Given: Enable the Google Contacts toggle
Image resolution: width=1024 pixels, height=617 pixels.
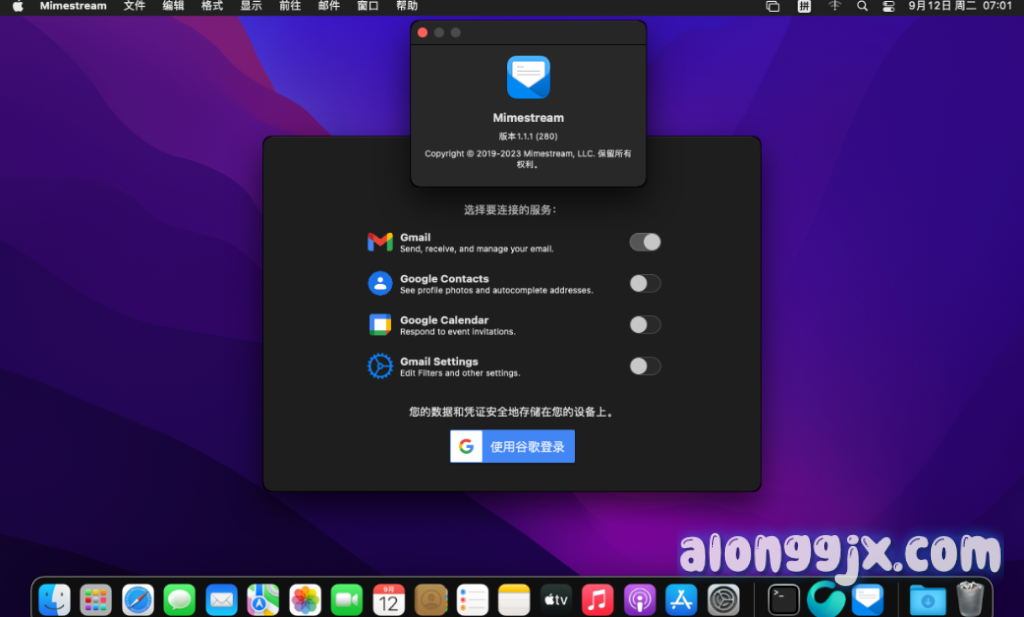Looking at the screenshot, I should click(645, 283).
